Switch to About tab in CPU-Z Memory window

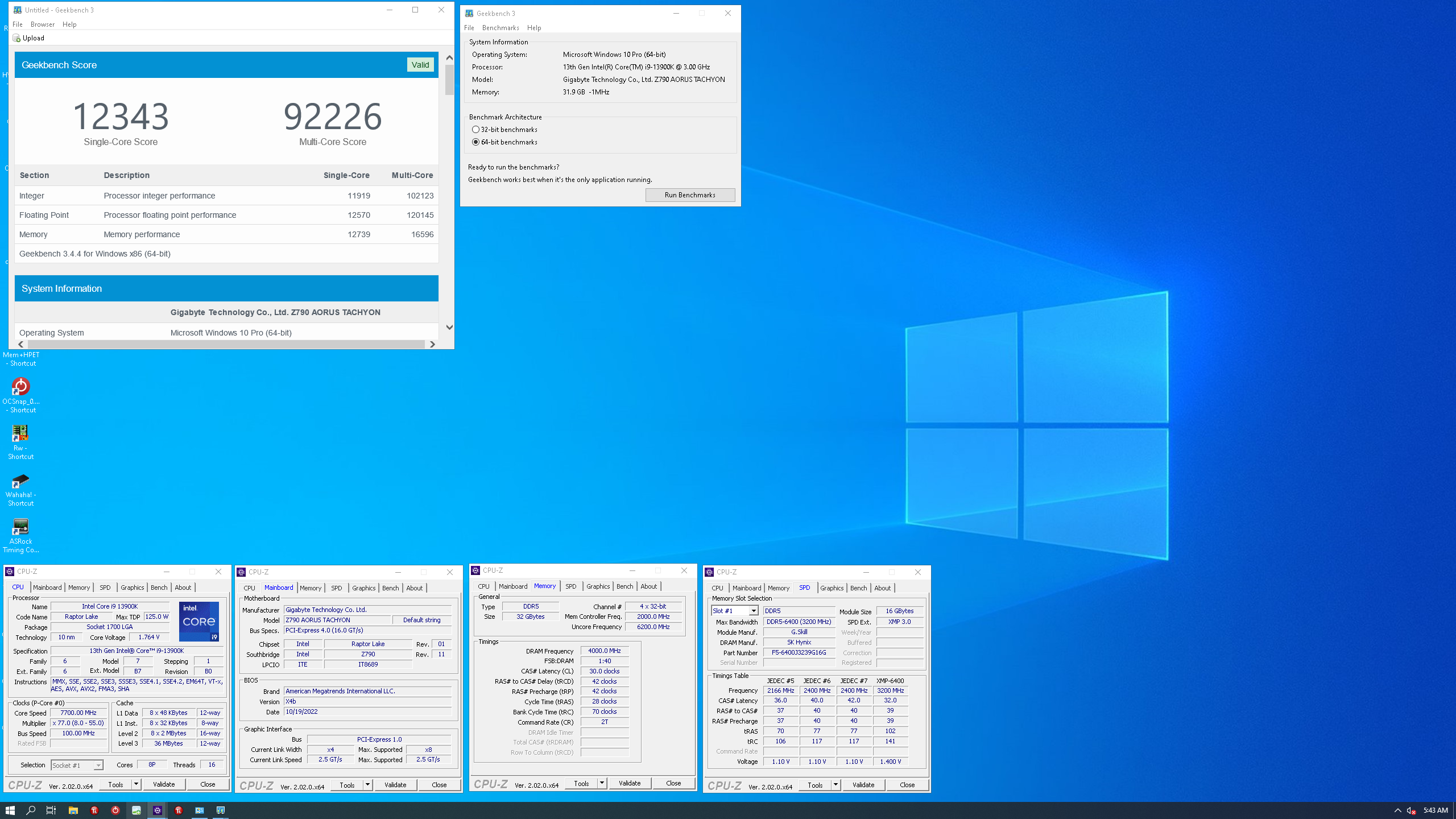[x=648, y=586]
